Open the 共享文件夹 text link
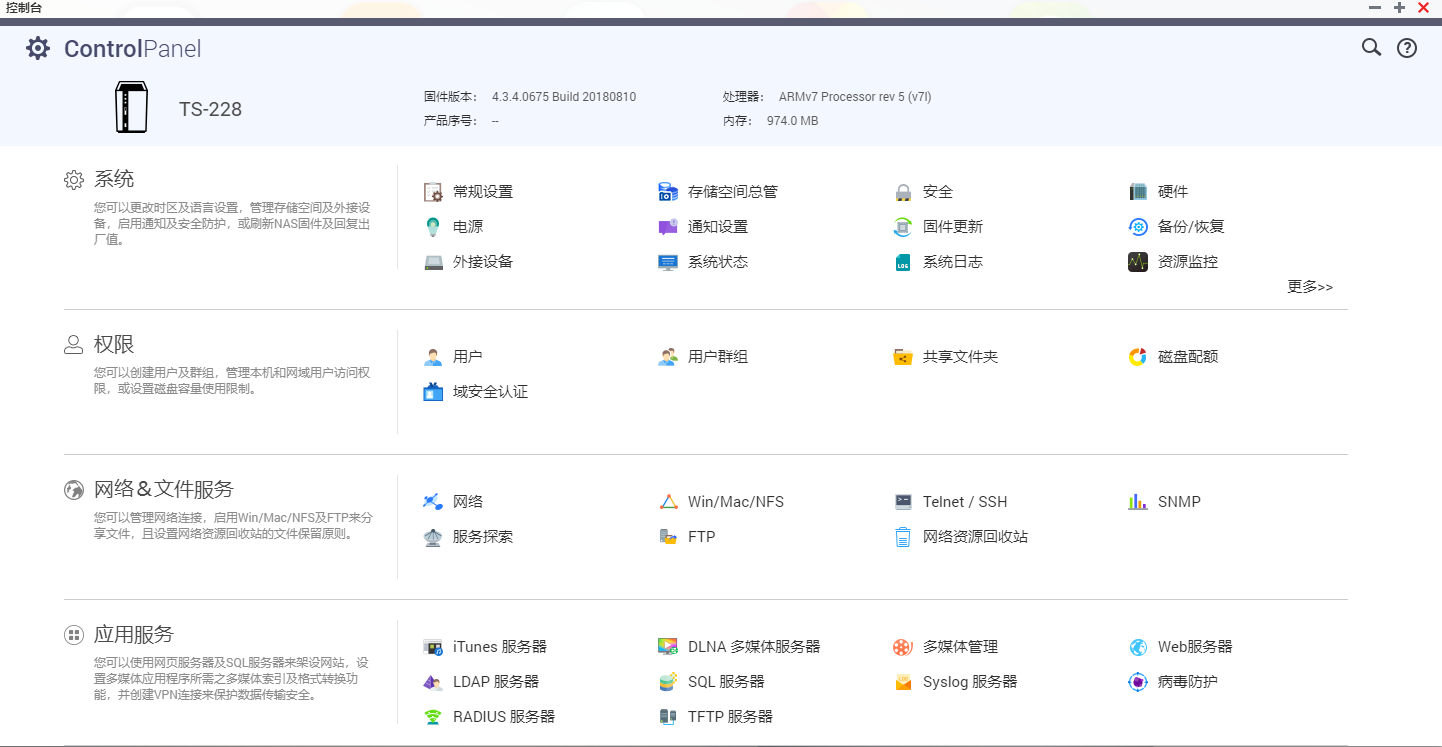This screenshot has height=747, width=1442. point(961,357)
